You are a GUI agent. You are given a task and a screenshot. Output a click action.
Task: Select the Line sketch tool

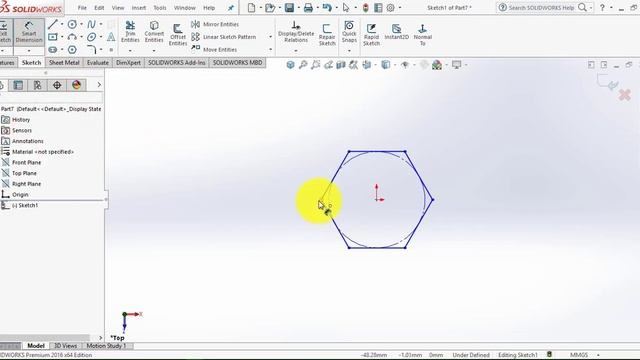pyautogui.click(x=53, y=24)
